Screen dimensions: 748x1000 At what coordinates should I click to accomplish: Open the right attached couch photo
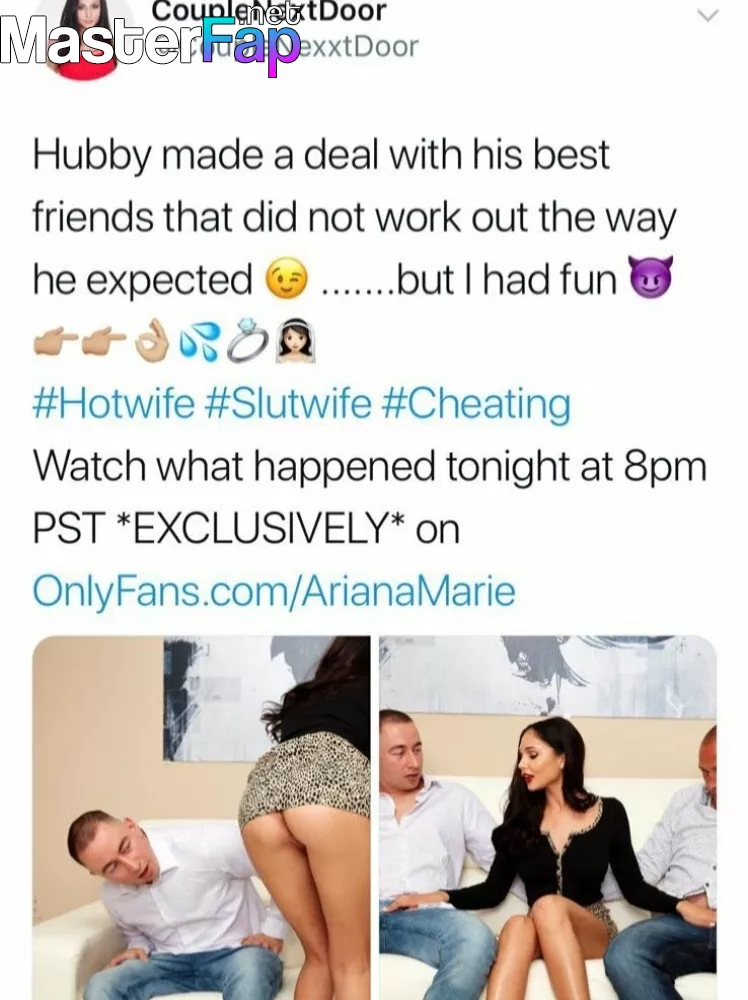(x=548, y=818)
